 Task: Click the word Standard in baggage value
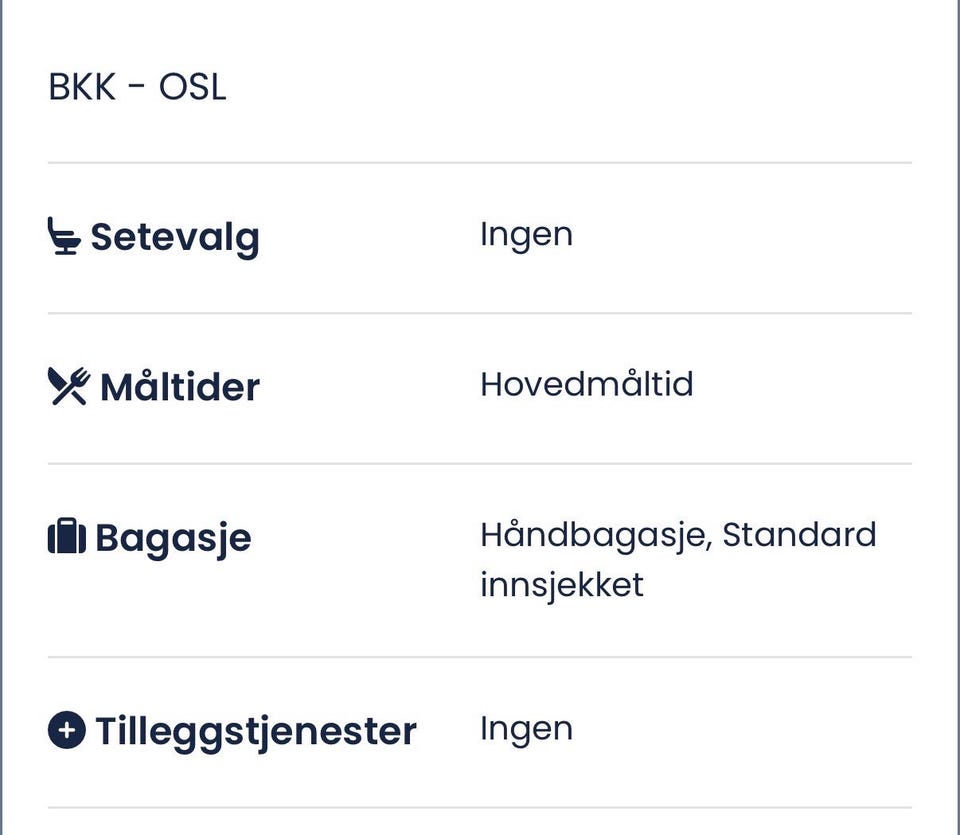799,534
